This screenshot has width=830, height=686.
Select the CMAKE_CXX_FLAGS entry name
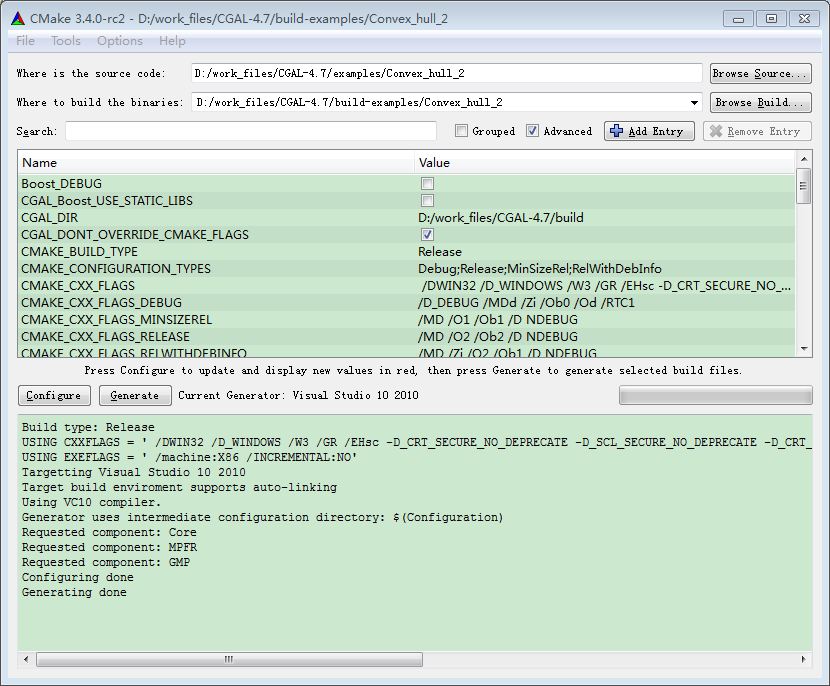coord(78,285)
